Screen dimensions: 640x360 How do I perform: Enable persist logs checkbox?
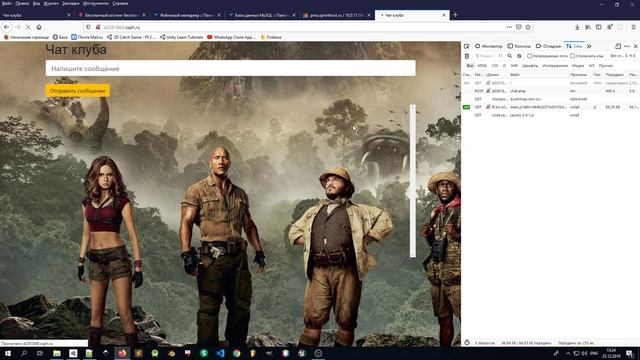point(529,56)
